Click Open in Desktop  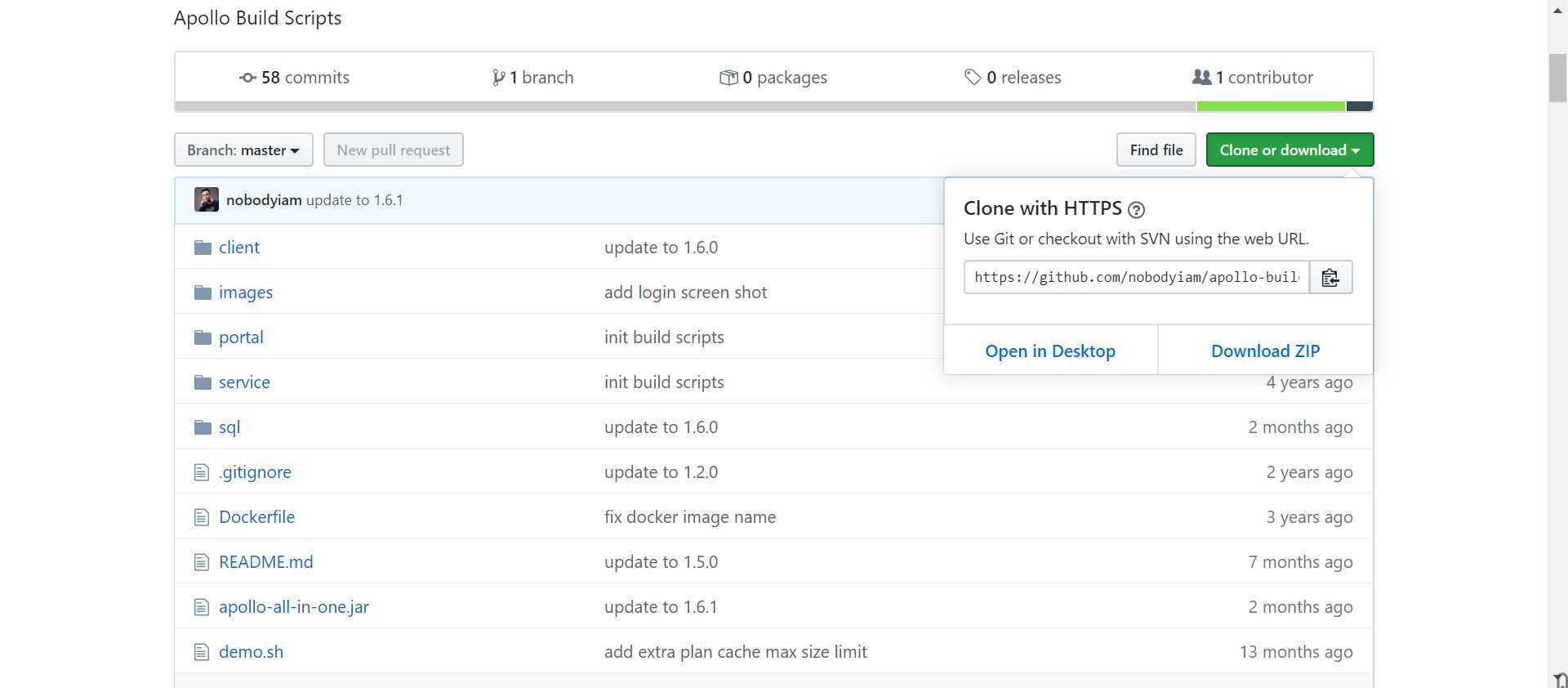[1050, 351]
